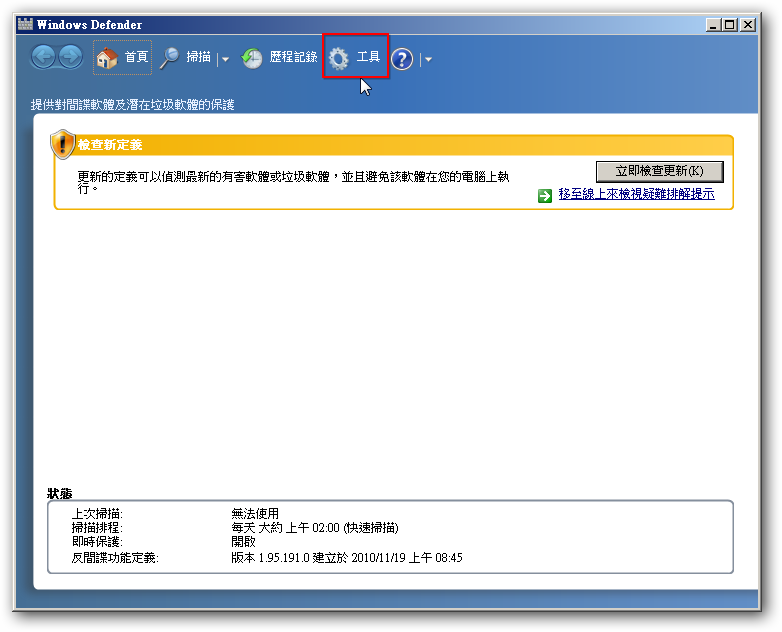
Task: Expand the help options dropdown arrow
Action: (x=428, y=60)
